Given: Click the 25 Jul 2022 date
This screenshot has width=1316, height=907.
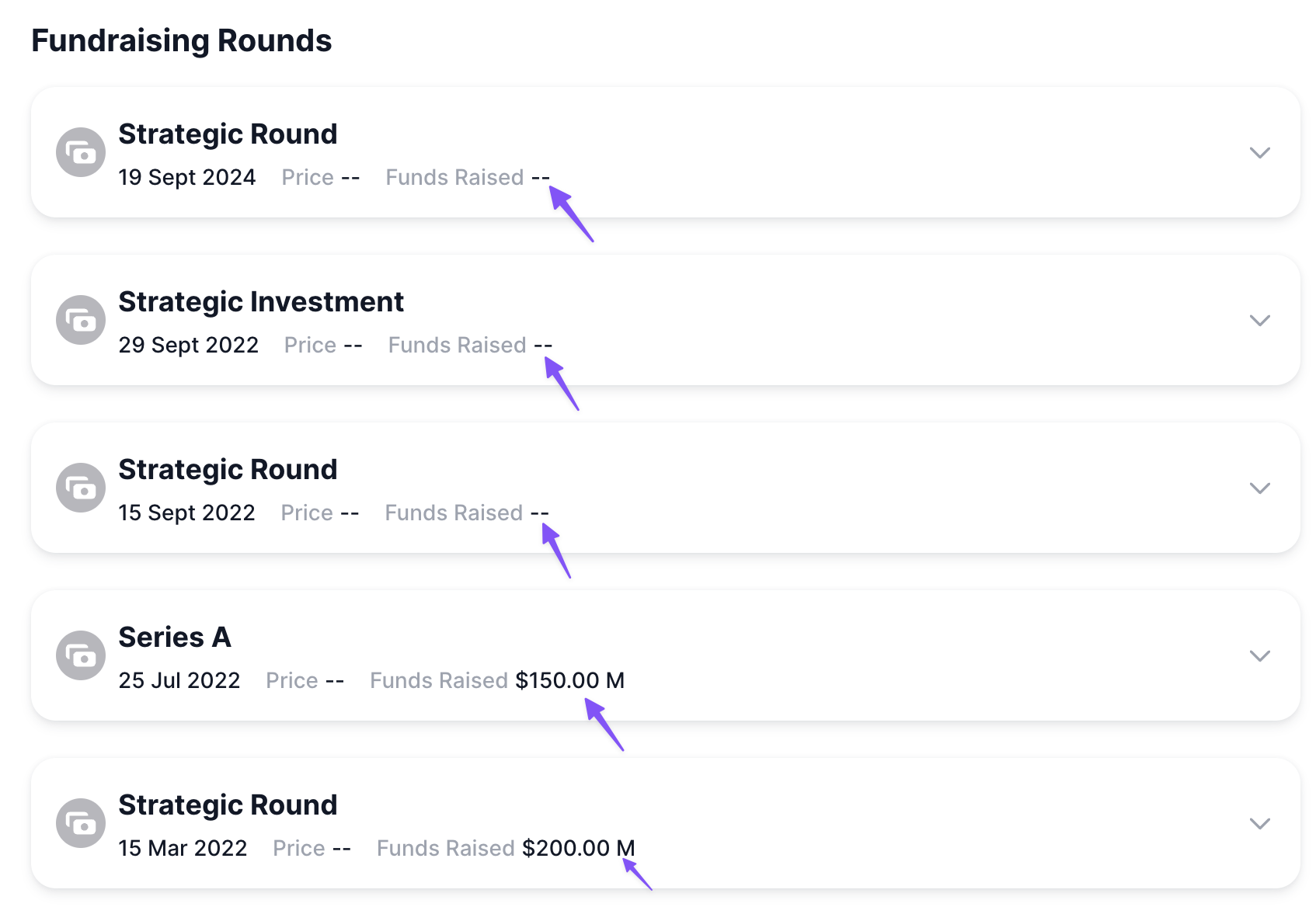Looking at the screenshot, I should pos(179,680).
